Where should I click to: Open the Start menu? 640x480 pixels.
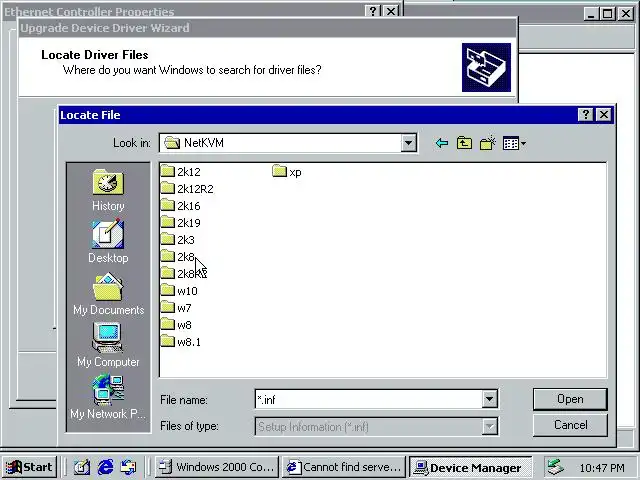pyautogui.click(x=29, y=467)
